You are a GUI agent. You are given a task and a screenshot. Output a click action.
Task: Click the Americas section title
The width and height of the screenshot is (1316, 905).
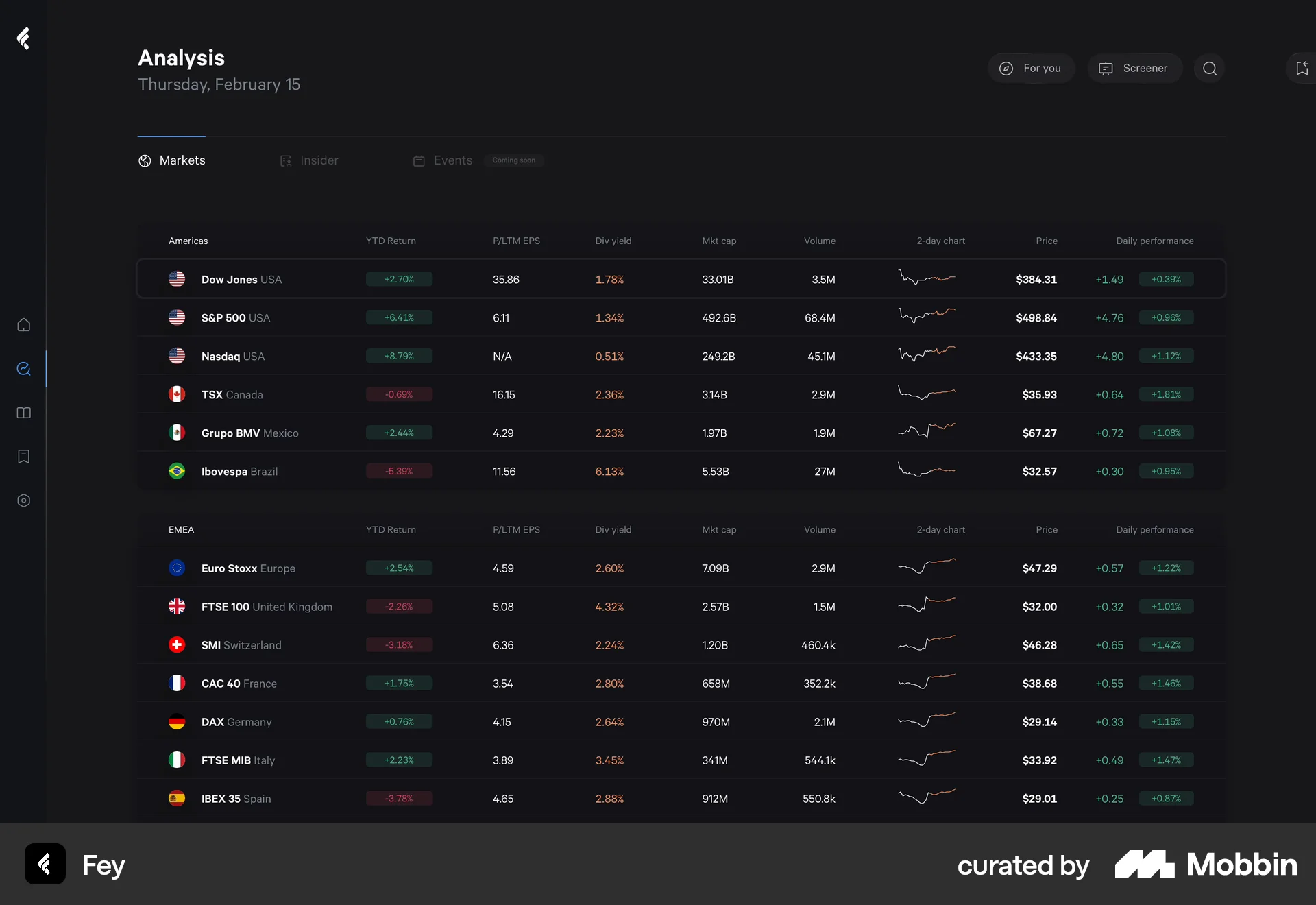(188, 241)
